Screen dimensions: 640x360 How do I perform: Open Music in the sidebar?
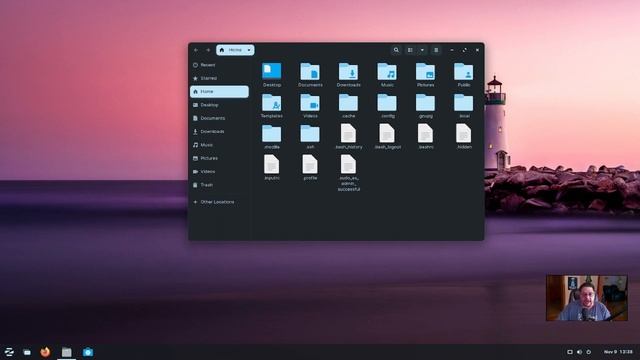click(x=219, y=145)
